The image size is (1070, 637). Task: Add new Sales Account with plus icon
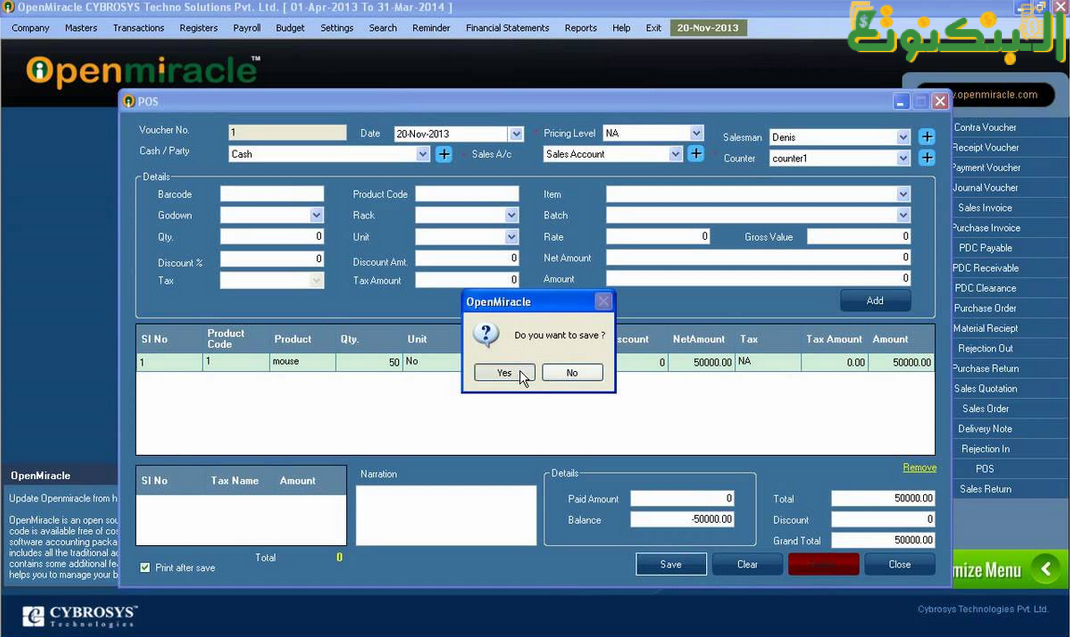tap(695, 154)
